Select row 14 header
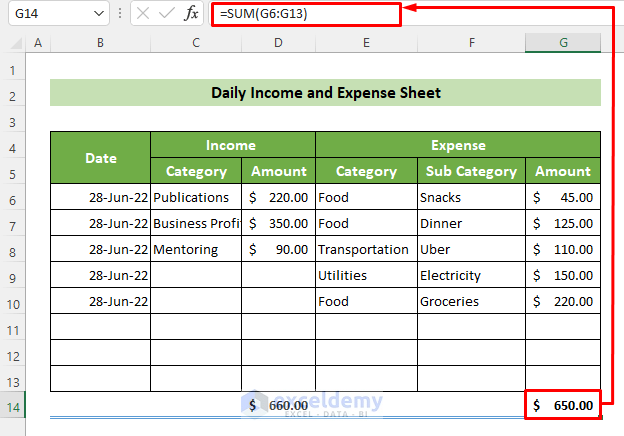 pos(14,405)
